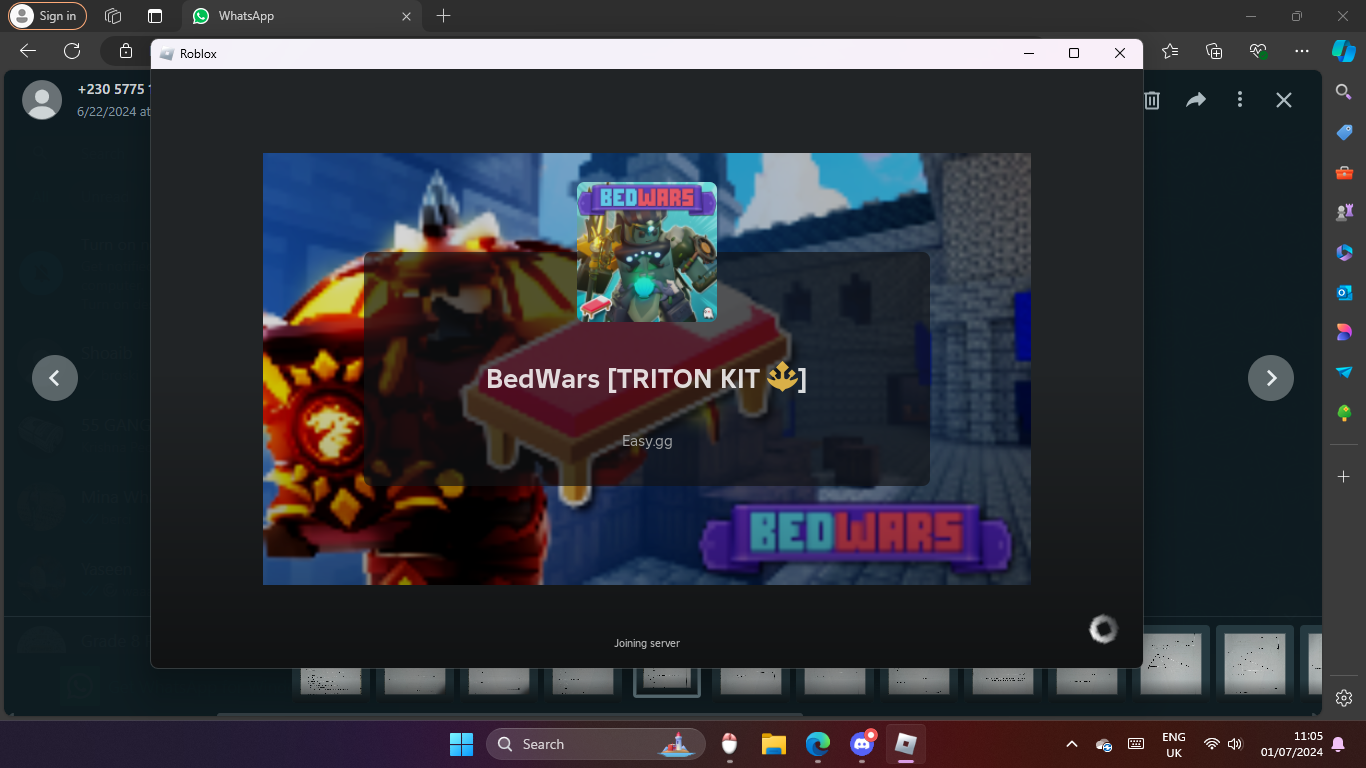The height and width of the screenshot is (768, 1366).
Task: Sign in to the Edge profile
Action: tap(48, 16)
